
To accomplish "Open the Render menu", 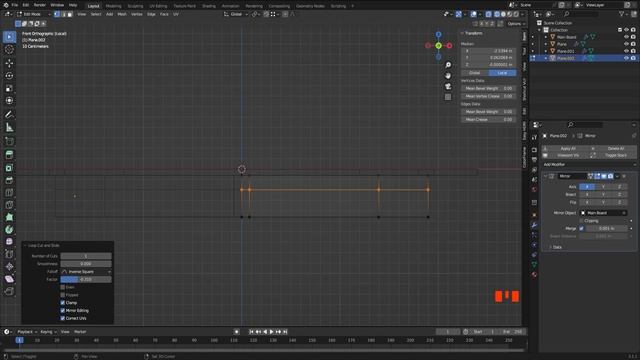I will [x=40, y=5].
